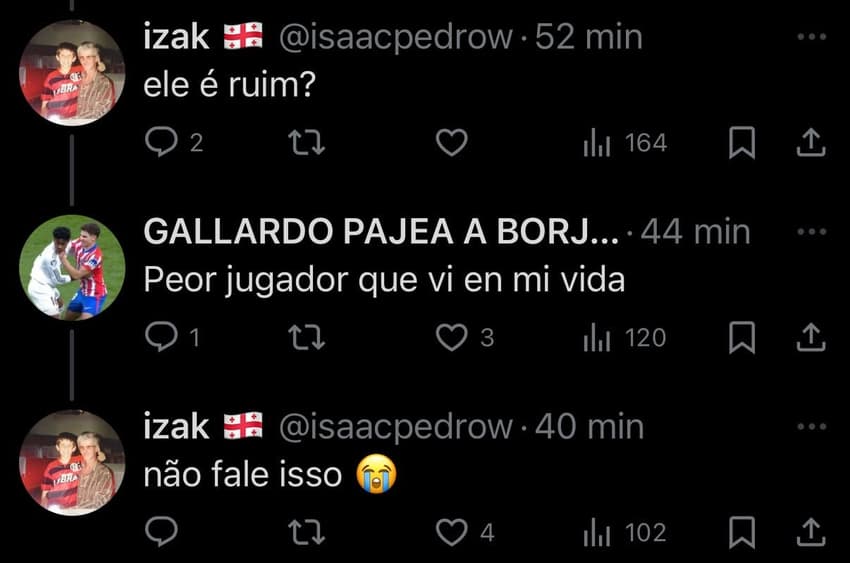
Task: Like the tweet with 4 likes
Action: 452,532
